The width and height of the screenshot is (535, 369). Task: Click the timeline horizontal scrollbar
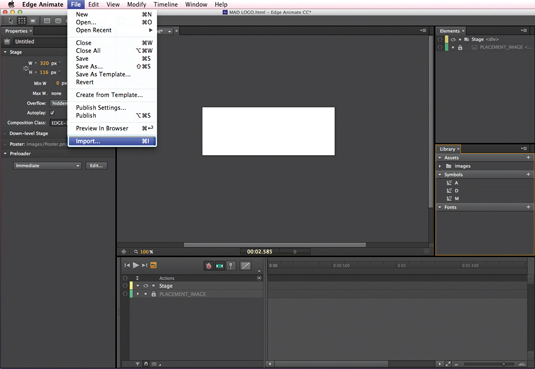coord(331,364)
